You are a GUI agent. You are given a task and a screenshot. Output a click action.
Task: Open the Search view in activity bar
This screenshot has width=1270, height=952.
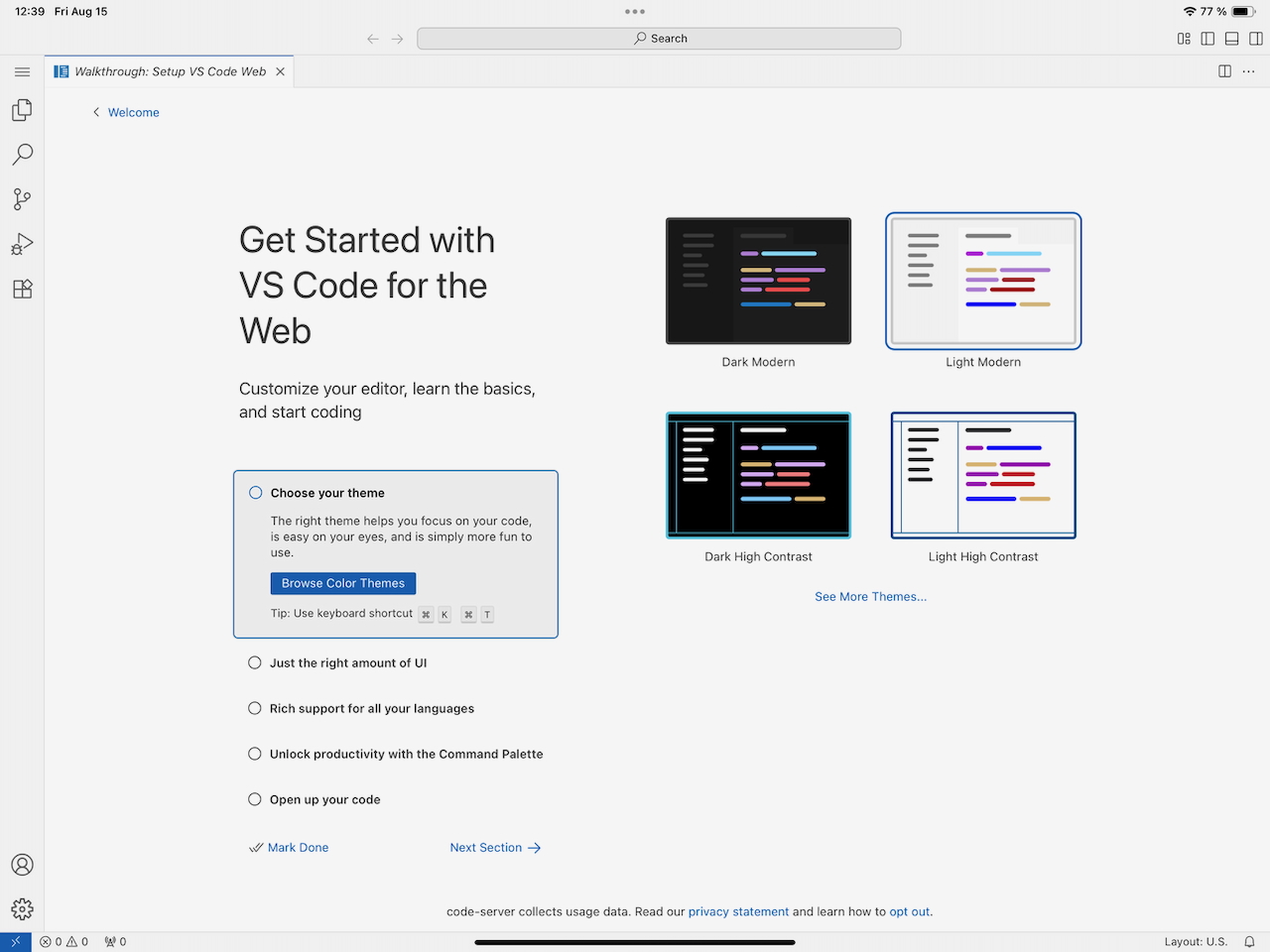tap(22, 155)
